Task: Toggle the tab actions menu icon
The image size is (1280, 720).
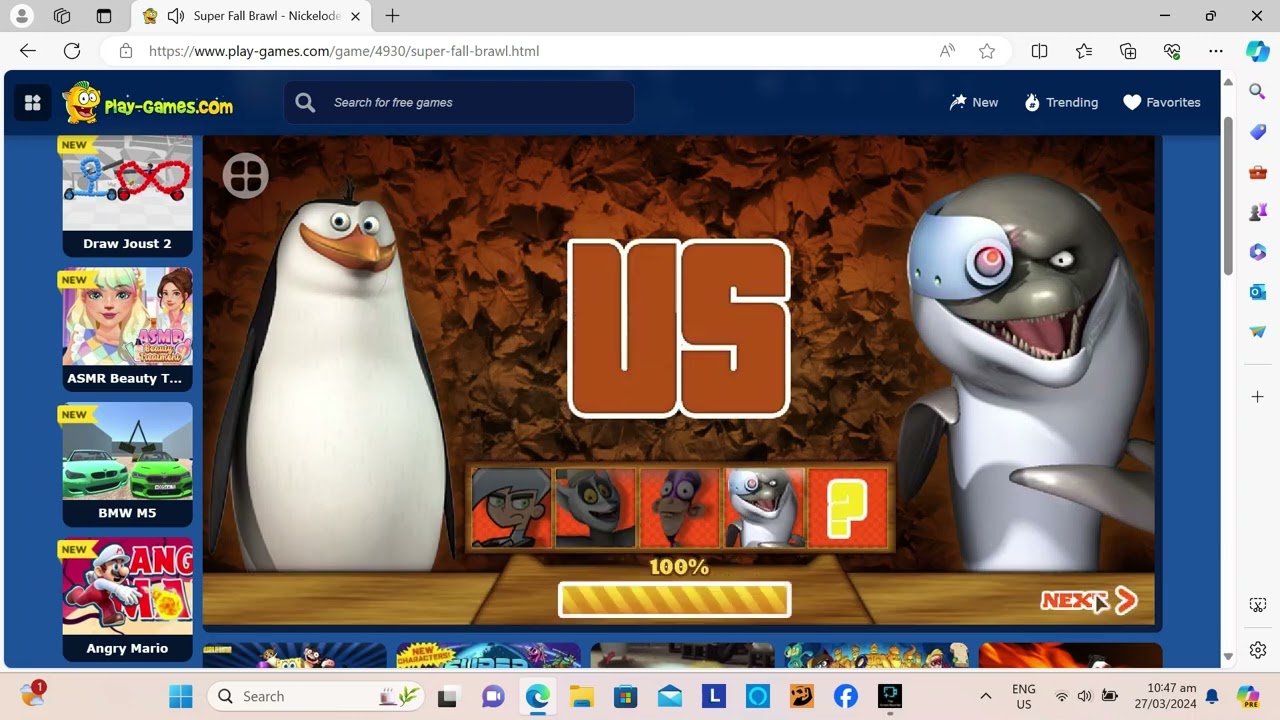Action: pos(104,16)
